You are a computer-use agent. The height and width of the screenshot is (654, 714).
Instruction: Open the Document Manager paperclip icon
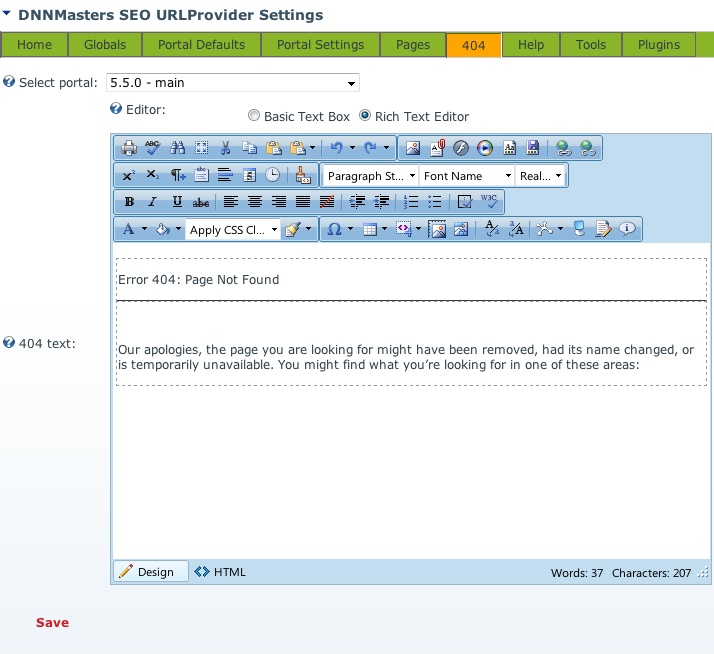(x=437, y=148)
